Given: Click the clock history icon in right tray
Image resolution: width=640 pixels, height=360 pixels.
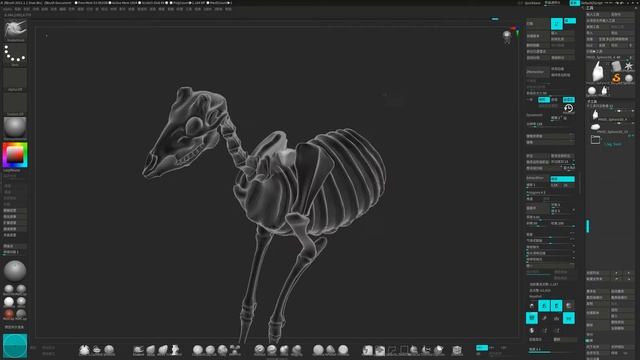Looking at the screenshot, I should pyautogui.click(x=569, y=108).
